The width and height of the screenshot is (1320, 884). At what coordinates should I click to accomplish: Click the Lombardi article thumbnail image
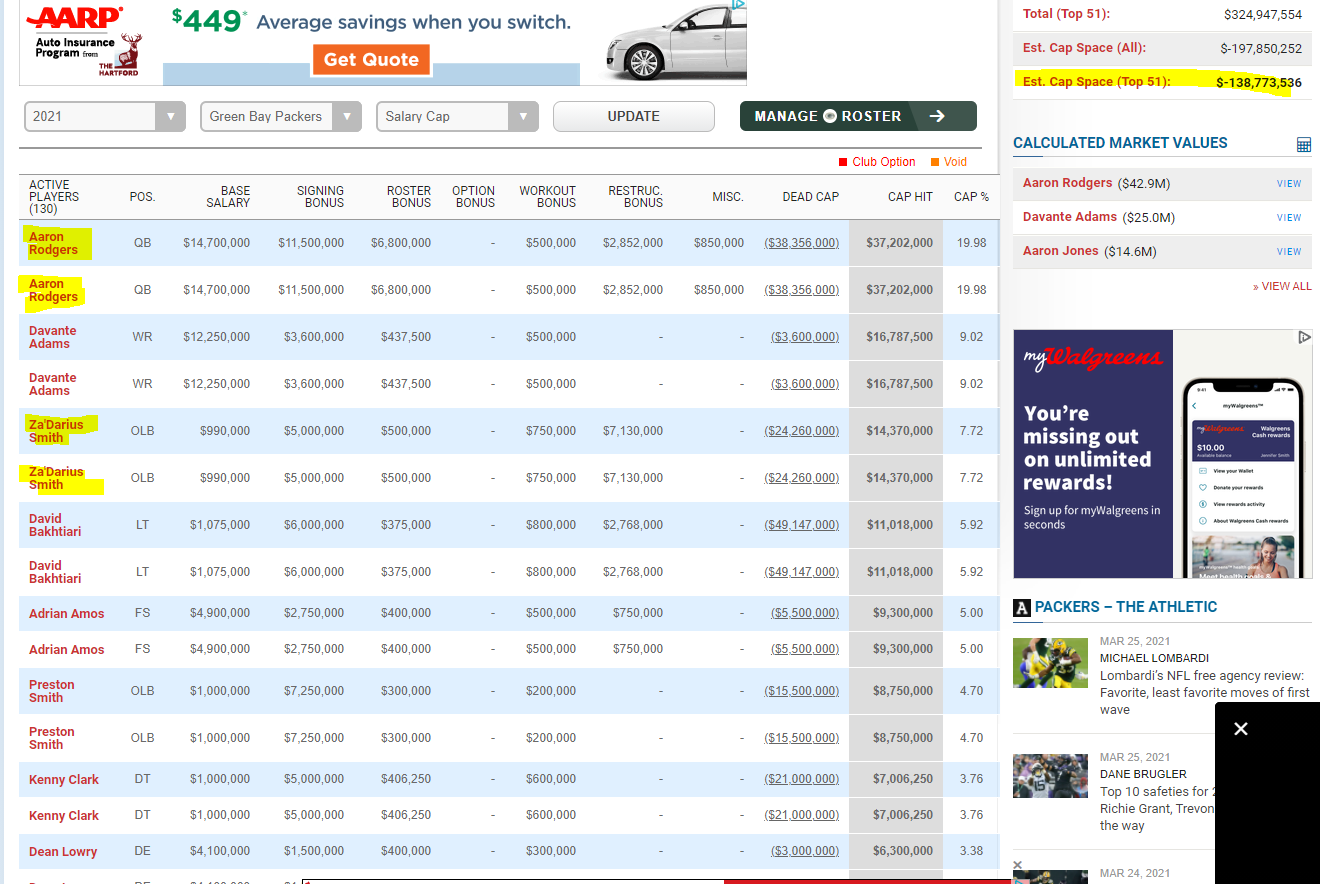(1050, 663)
